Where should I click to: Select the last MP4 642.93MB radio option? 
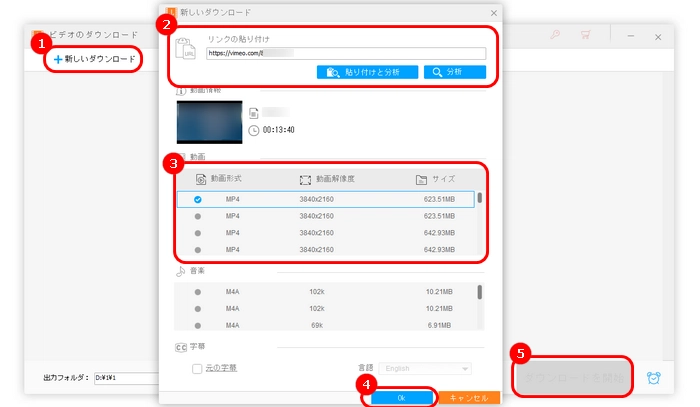(x=198, y=250)
